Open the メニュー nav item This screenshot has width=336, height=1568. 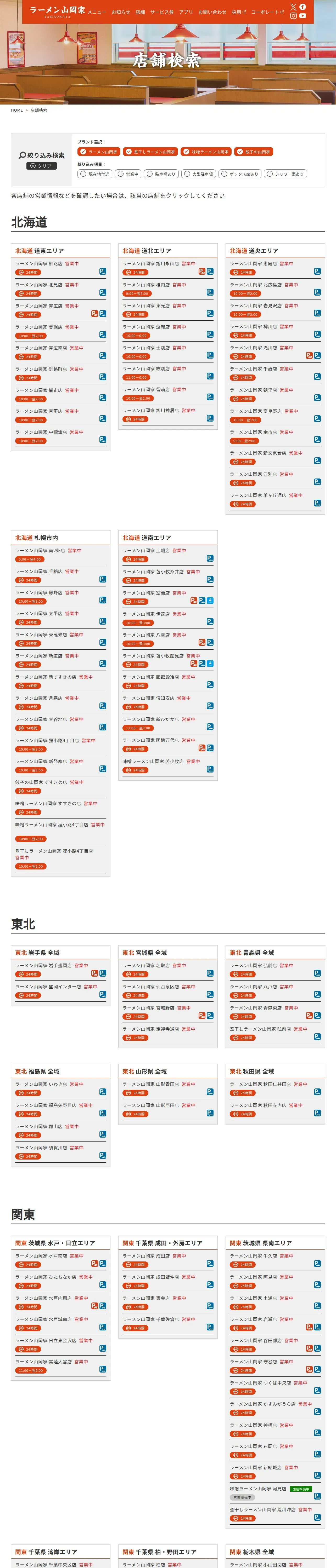tap(97, 12)
